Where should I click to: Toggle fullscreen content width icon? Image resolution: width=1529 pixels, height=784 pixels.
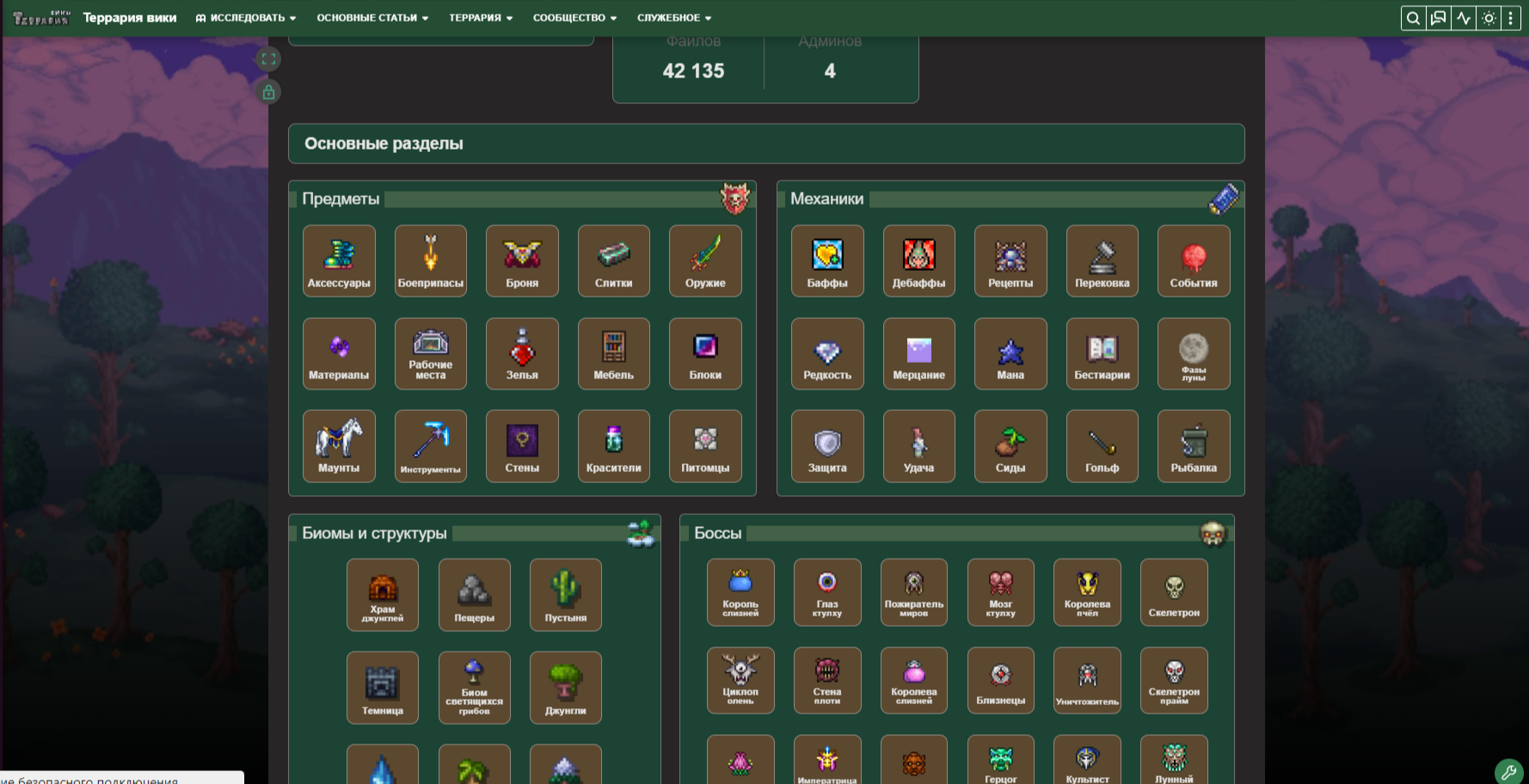[268, 59]
